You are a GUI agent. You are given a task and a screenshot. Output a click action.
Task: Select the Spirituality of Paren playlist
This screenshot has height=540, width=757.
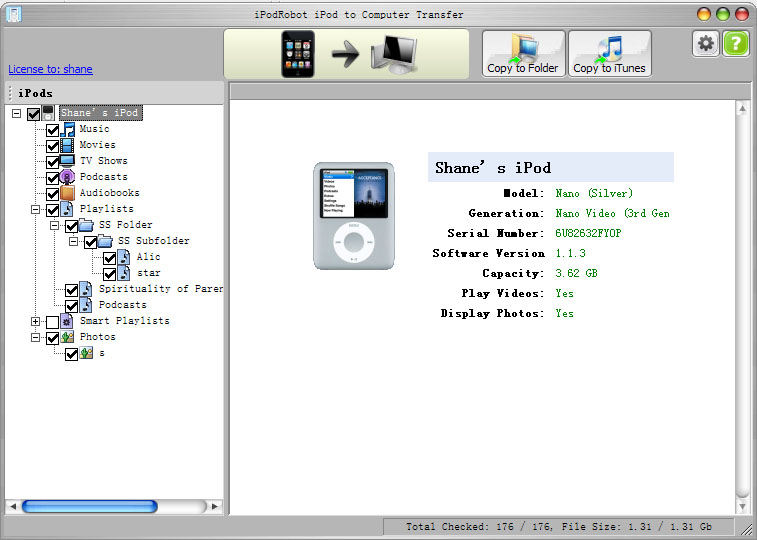click(x=161, y=289)
